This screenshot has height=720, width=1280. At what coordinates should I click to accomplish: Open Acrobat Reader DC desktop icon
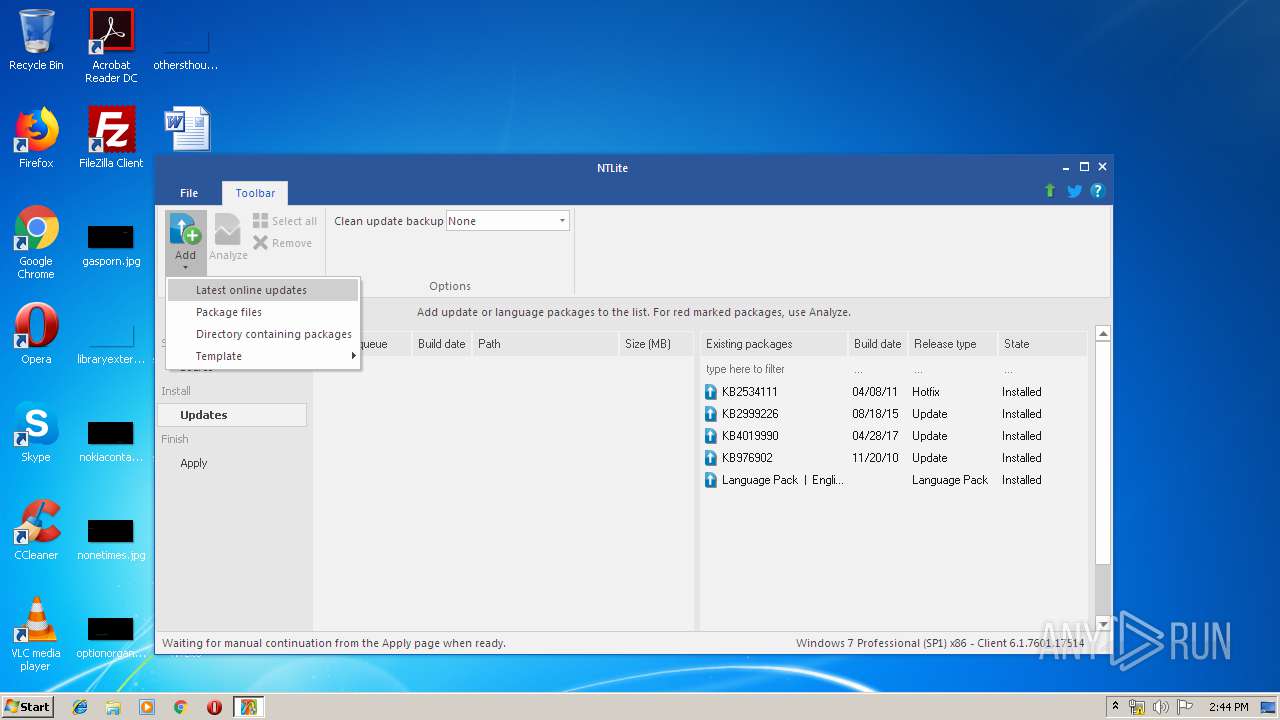111,46
